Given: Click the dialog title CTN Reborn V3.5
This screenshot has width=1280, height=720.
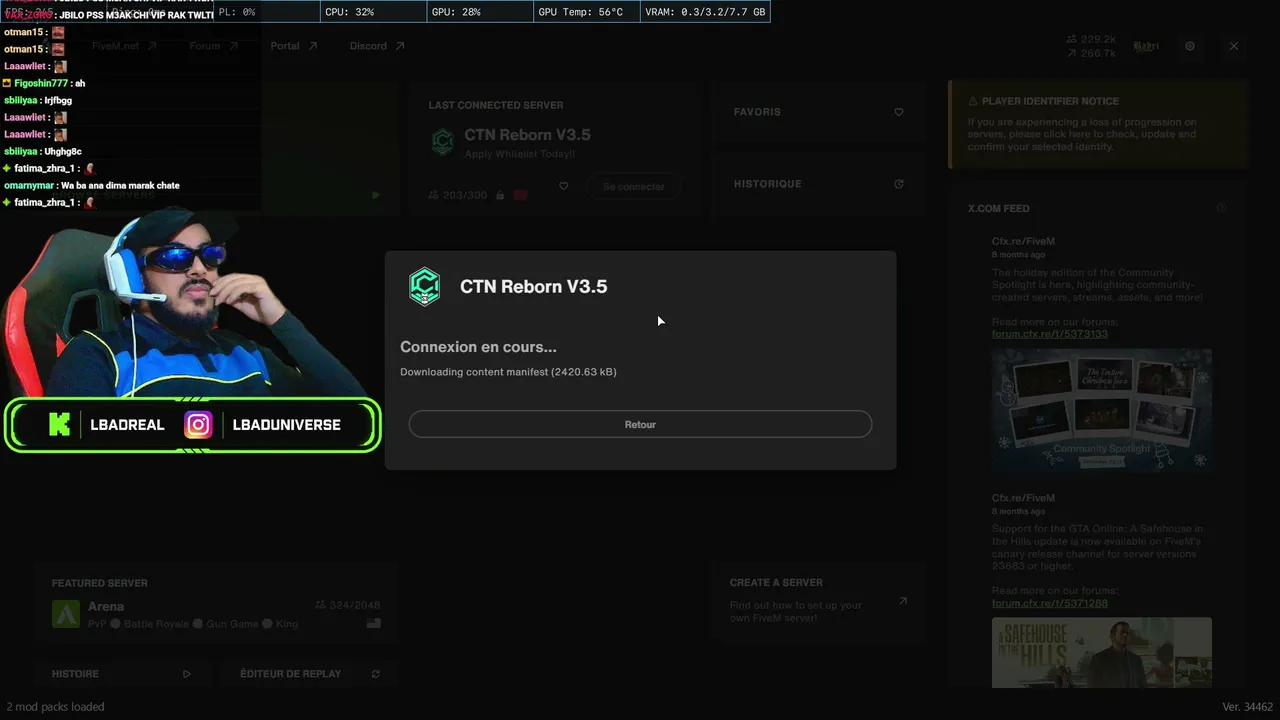Looking at the screenshot, I should 533,286.
